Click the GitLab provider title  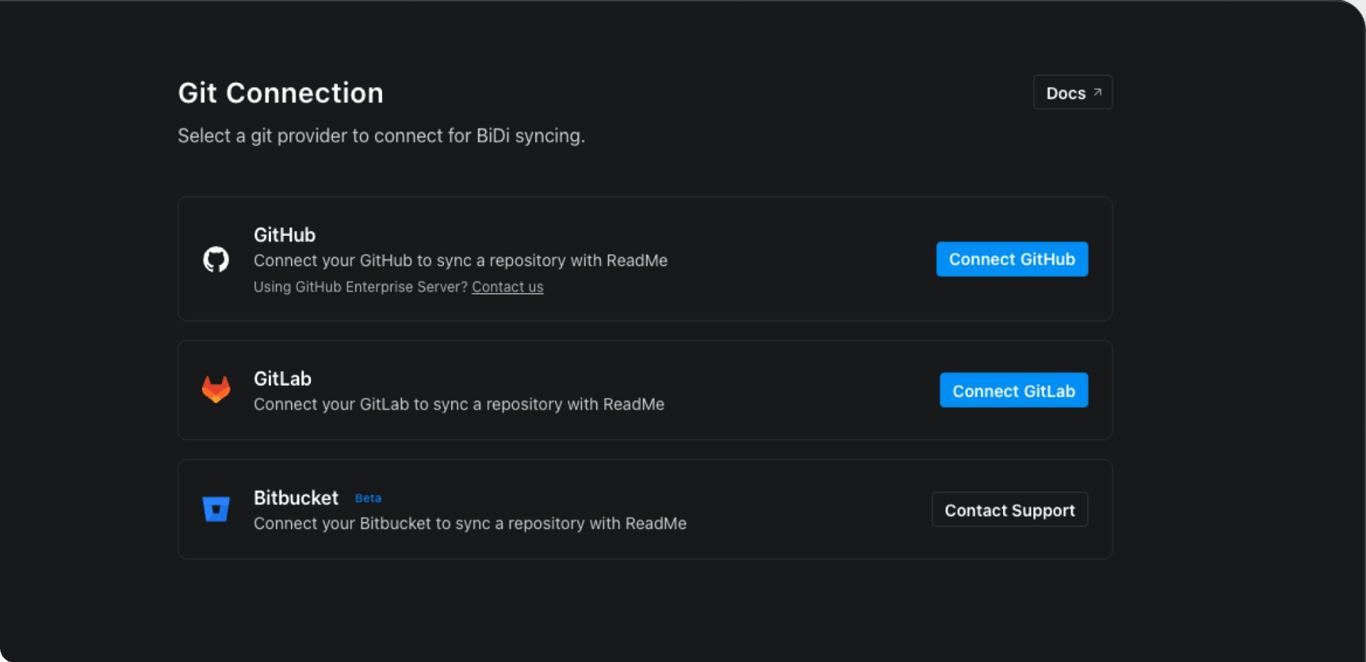[x=283, y=379]
